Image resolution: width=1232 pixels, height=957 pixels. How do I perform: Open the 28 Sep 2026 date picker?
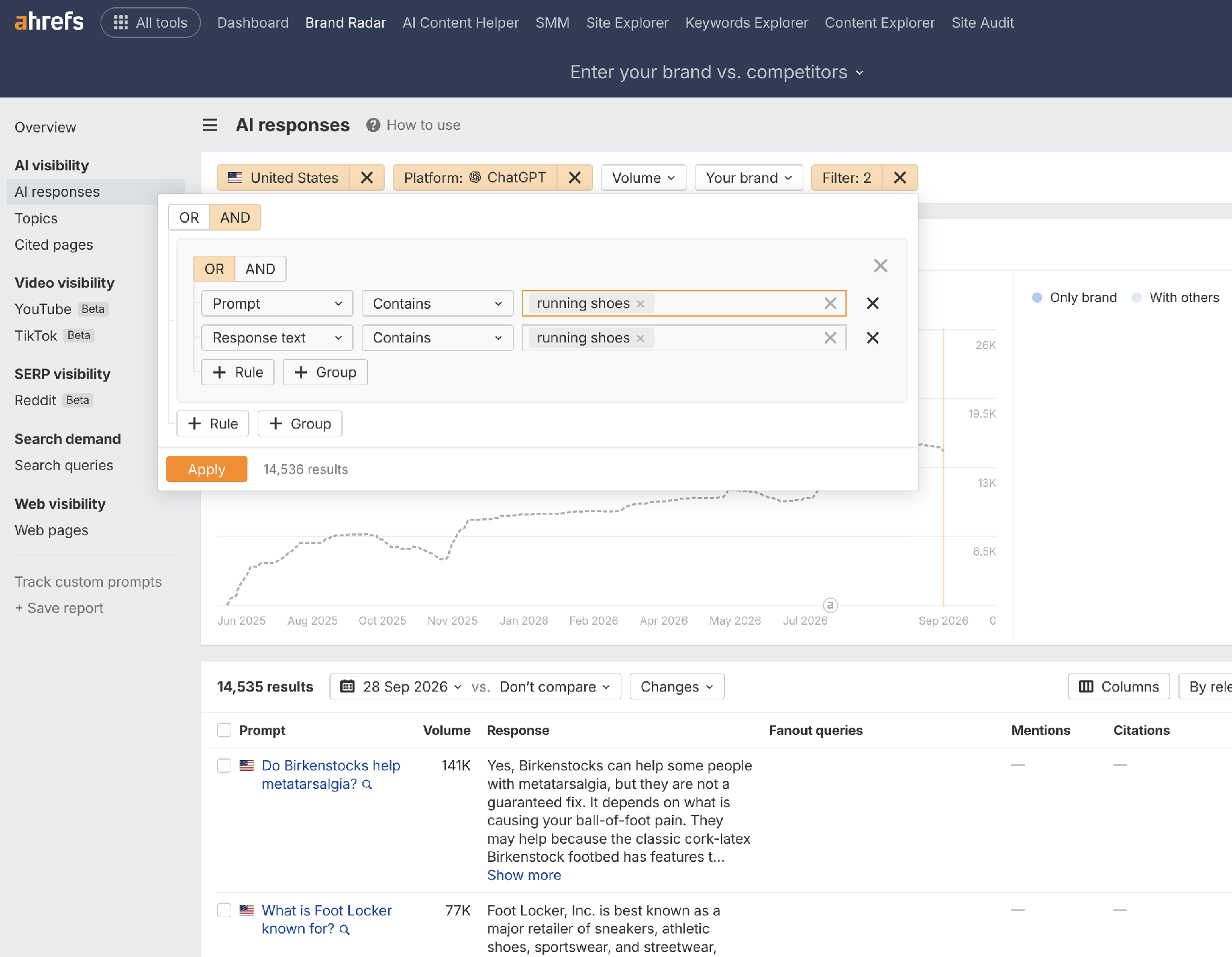(401, 687)
